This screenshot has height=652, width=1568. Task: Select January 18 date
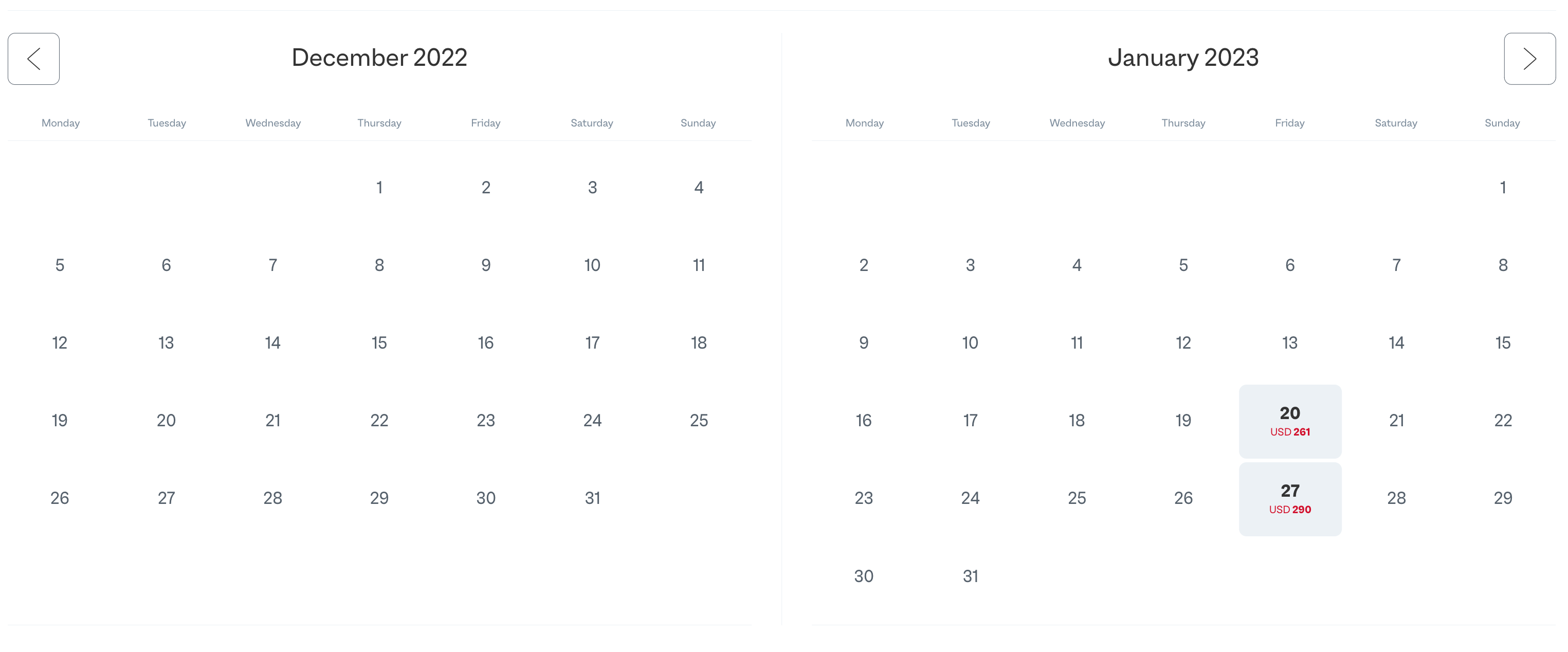pyautogui.click(x=1077, y=421)
